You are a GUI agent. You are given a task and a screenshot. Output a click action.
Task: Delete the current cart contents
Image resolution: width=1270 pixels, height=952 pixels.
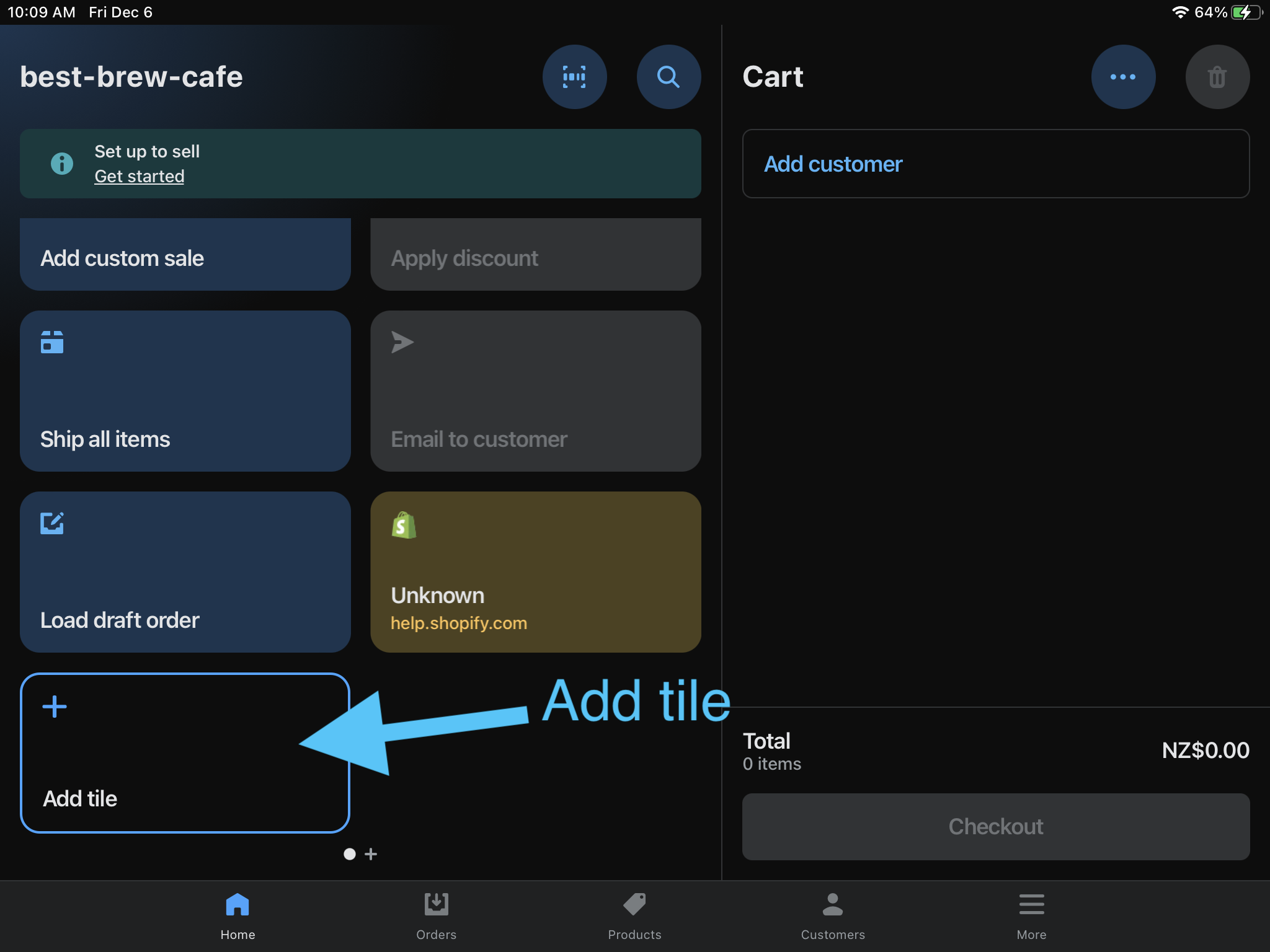(1217, 77)
